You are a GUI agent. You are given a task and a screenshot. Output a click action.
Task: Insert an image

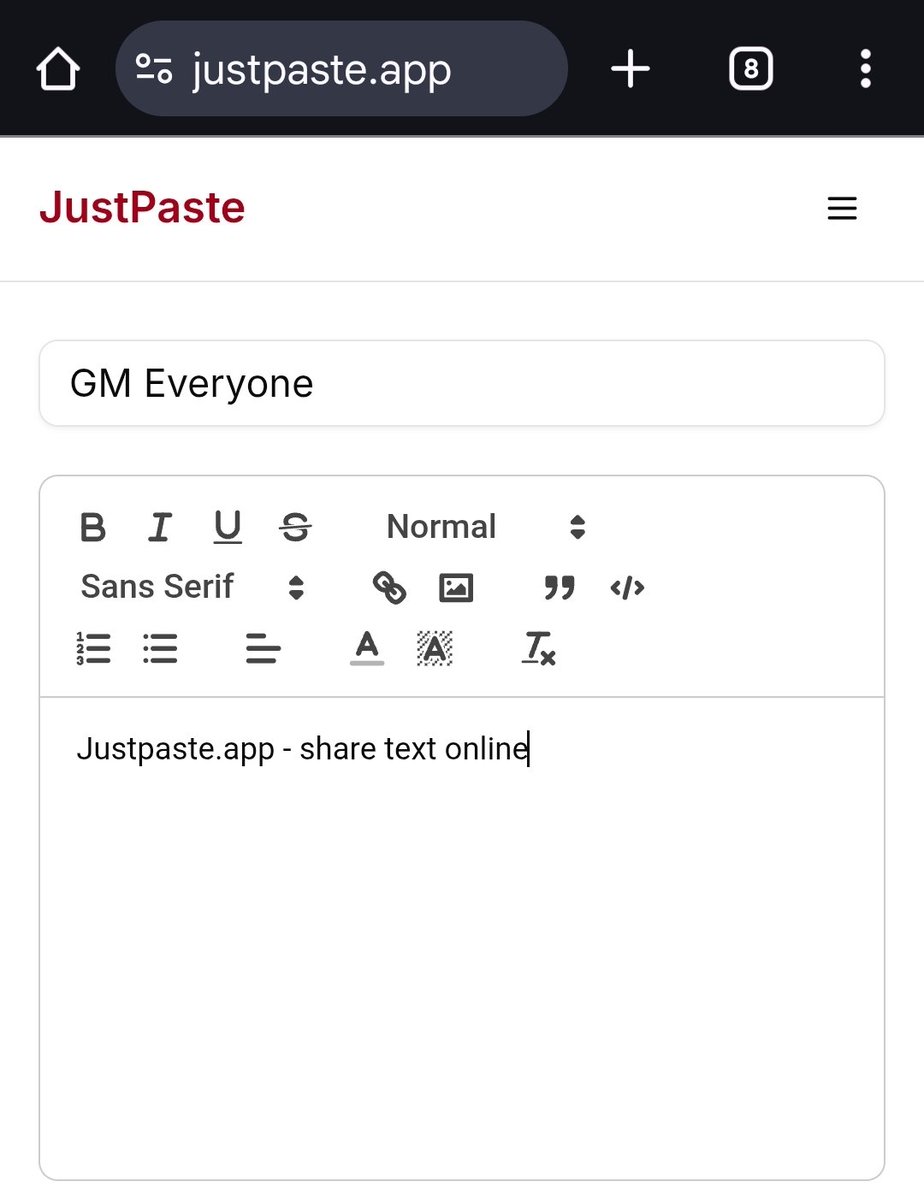[455, 588]
